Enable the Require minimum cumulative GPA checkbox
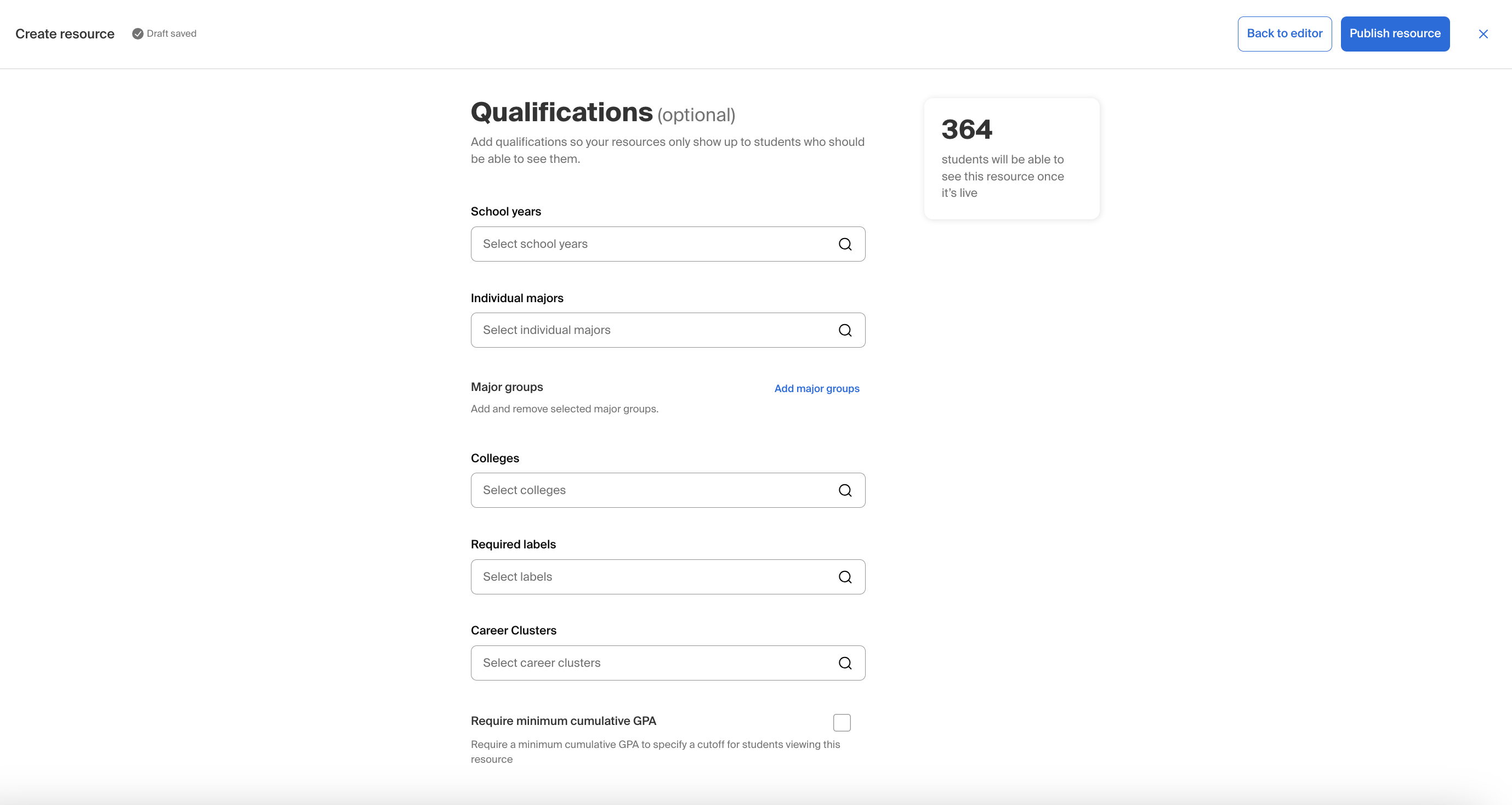 pyautogui.click(x=842, y=722)
